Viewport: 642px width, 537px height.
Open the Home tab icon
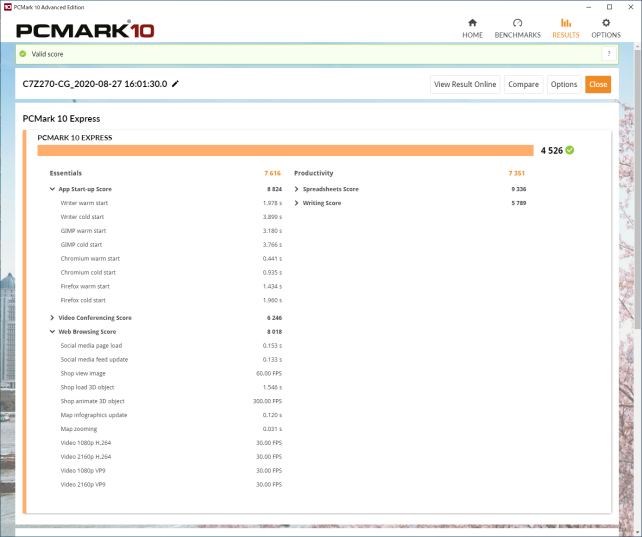coord(472,23)
